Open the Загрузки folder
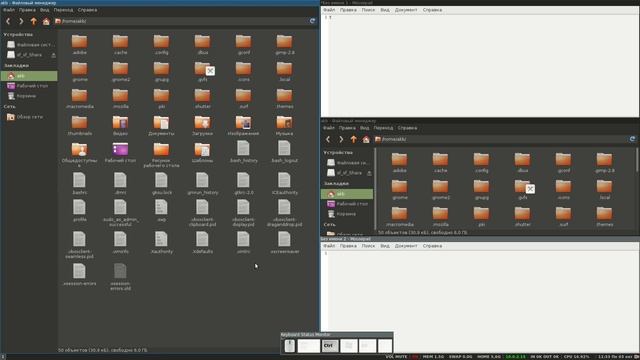This screenshot has width=640, height=360. [x=202, y=125]
